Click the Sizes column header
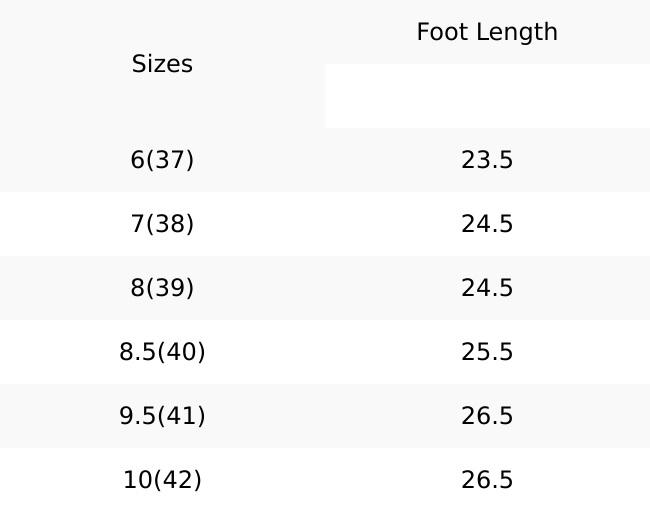 coord(162,64)
